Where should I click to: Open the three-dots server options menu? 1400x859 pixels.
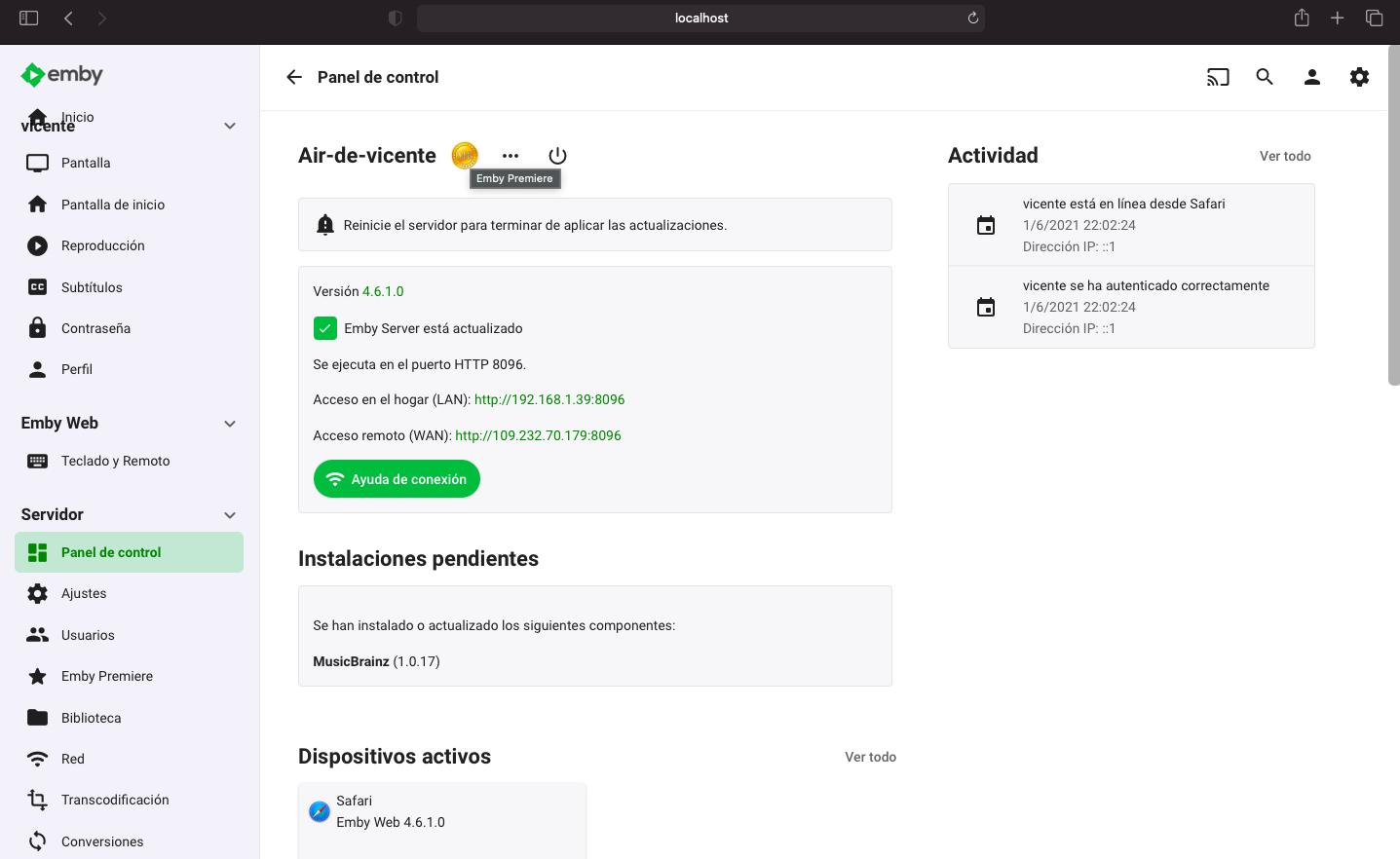511,156
